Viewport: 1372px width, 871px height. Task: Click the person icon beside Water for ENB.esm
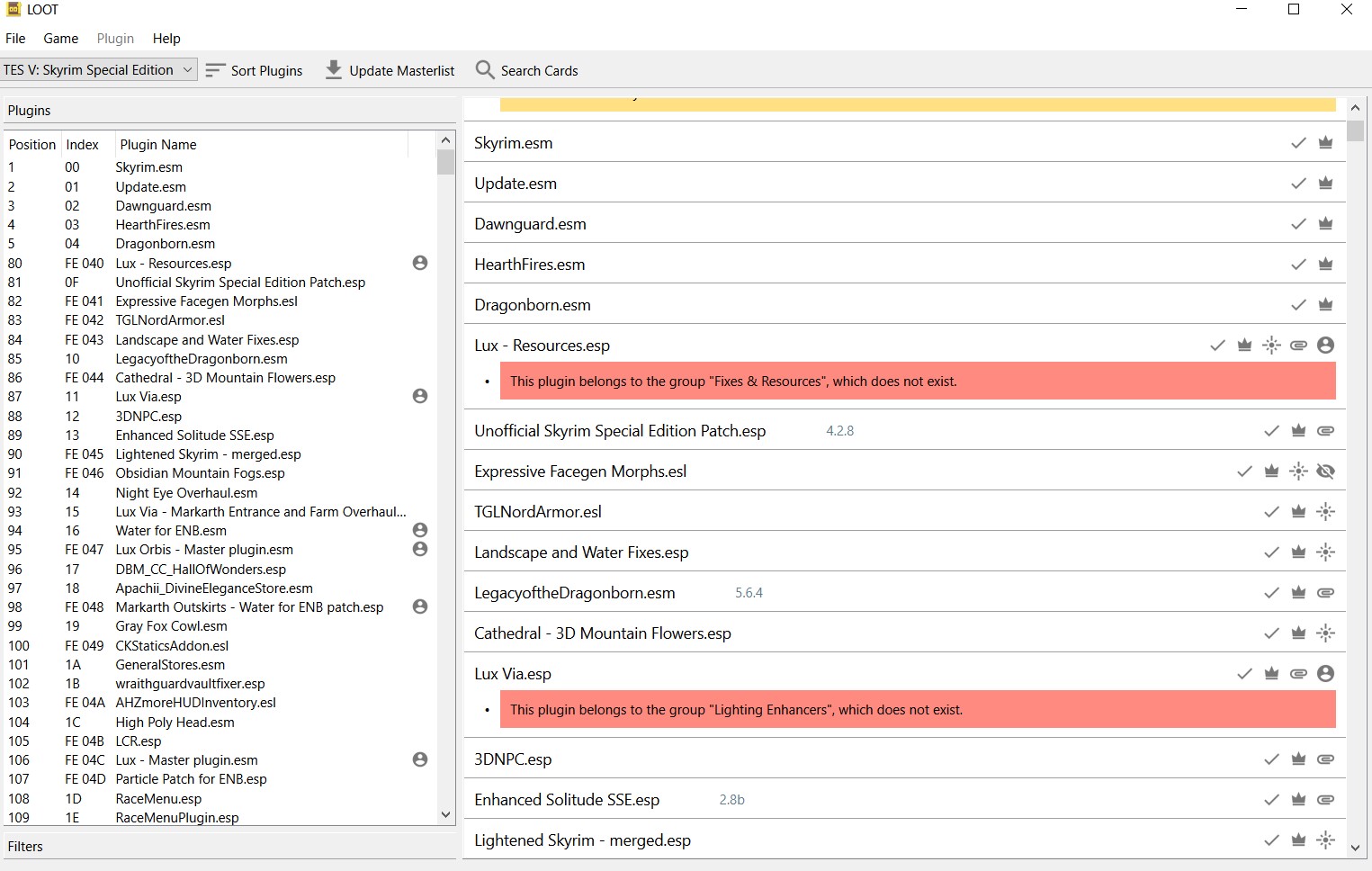(419, 530)
